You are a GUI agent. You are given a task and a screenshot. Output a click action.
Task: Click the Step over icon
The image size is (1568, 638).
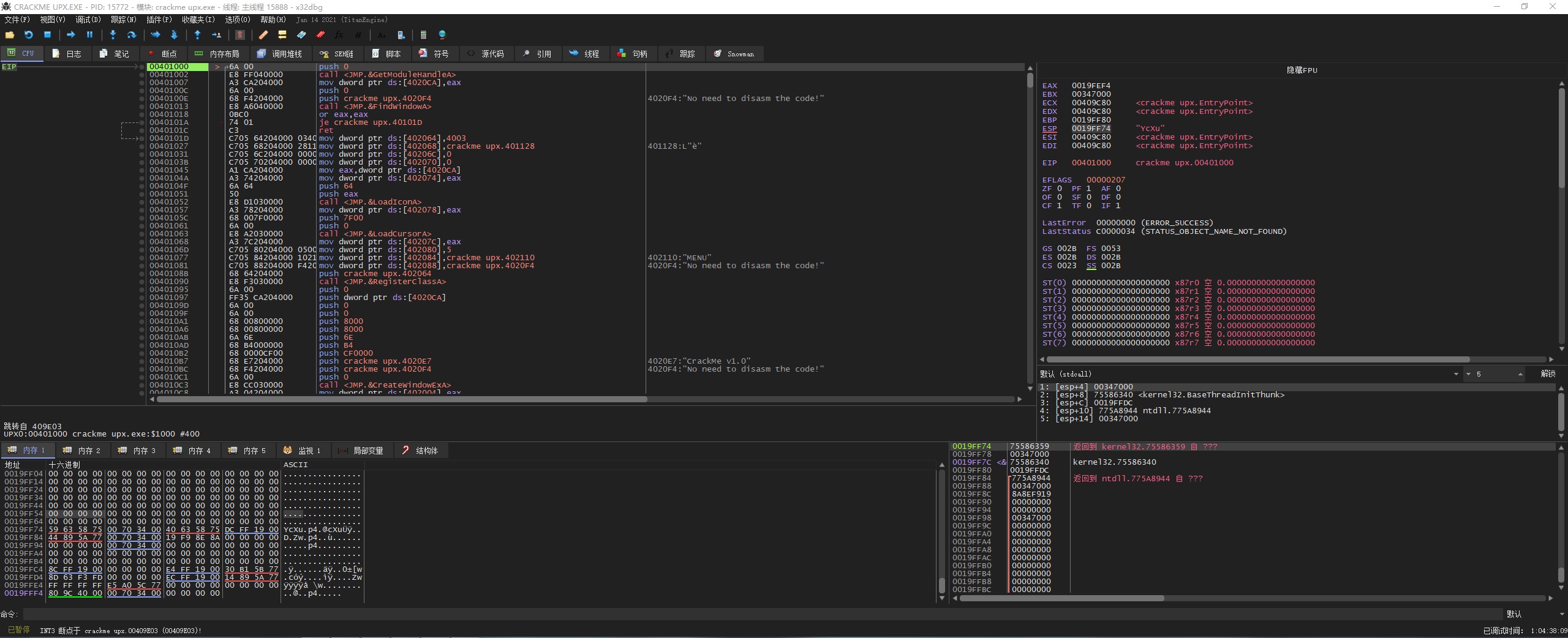[x=131, y=35]
